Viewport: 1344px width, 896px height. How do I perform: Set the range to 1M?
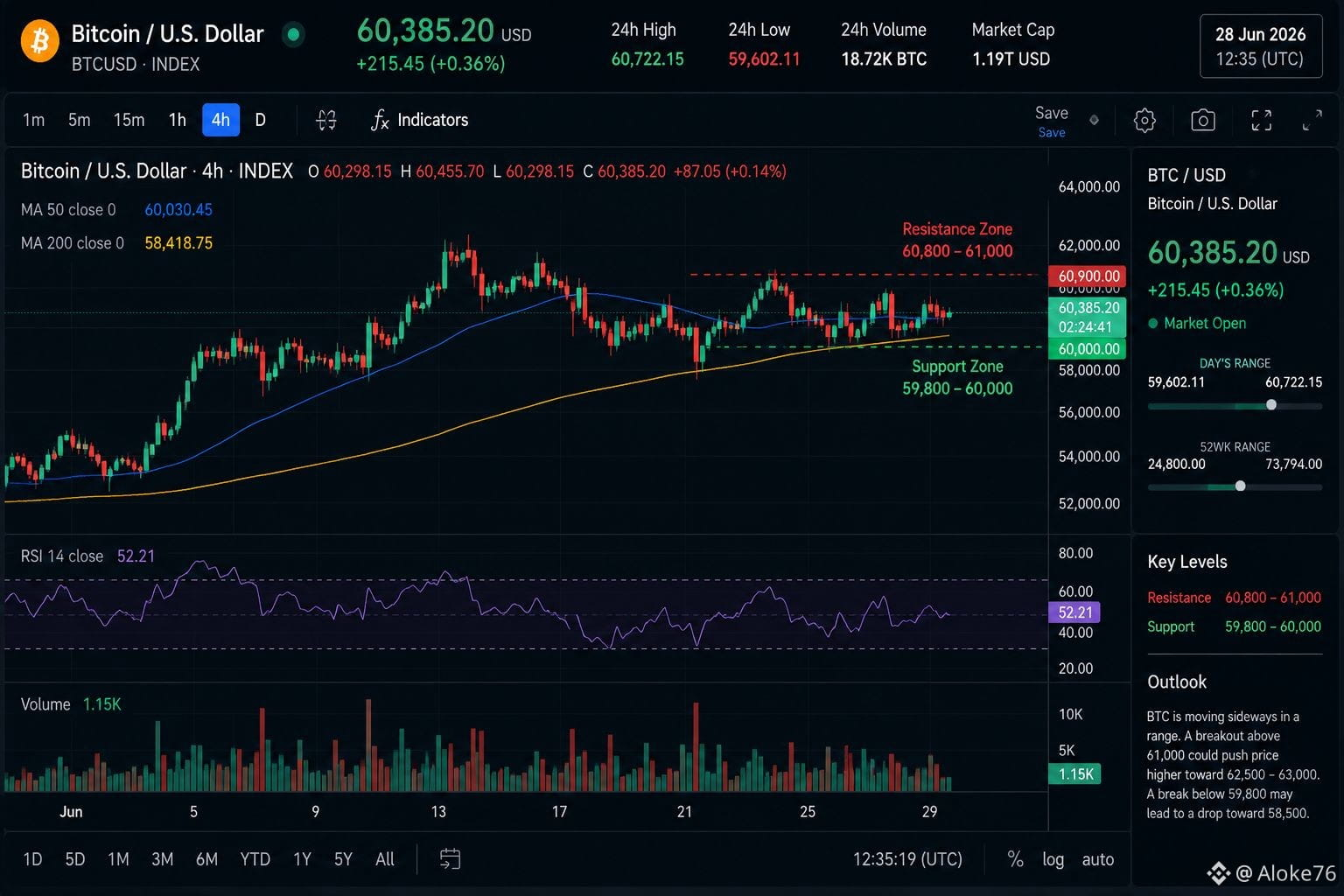118,859
